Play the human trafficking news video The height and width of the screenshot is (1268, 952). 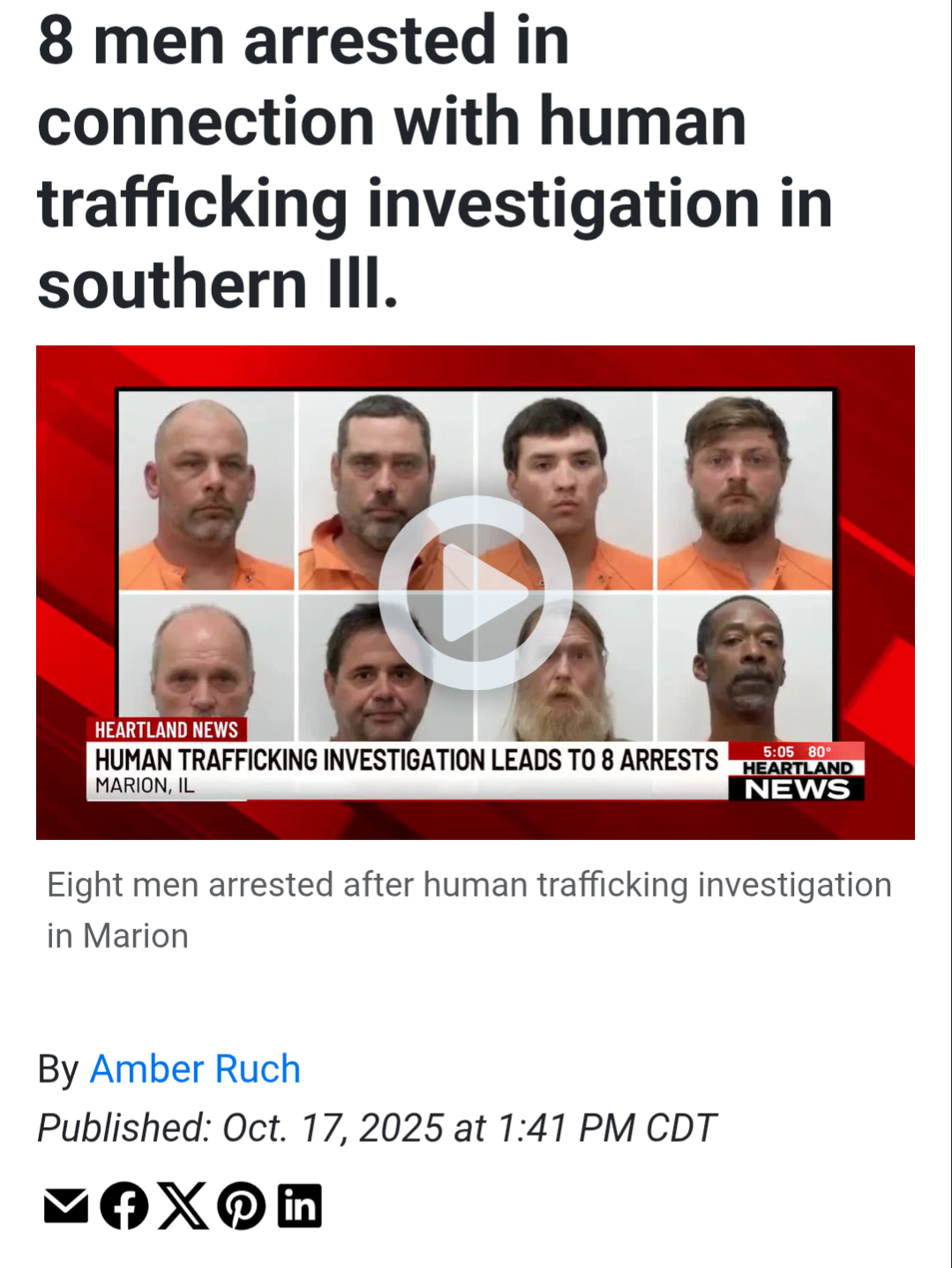tap(476, 592)
